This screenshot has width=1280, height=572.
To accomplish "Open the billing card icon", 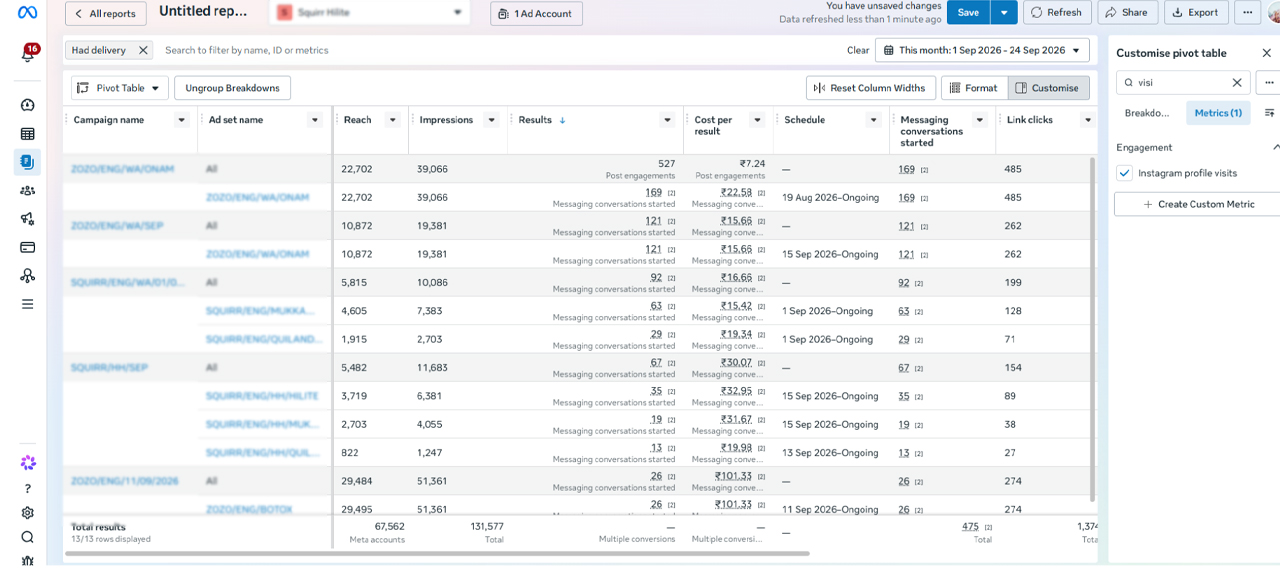I will [28, 247].
